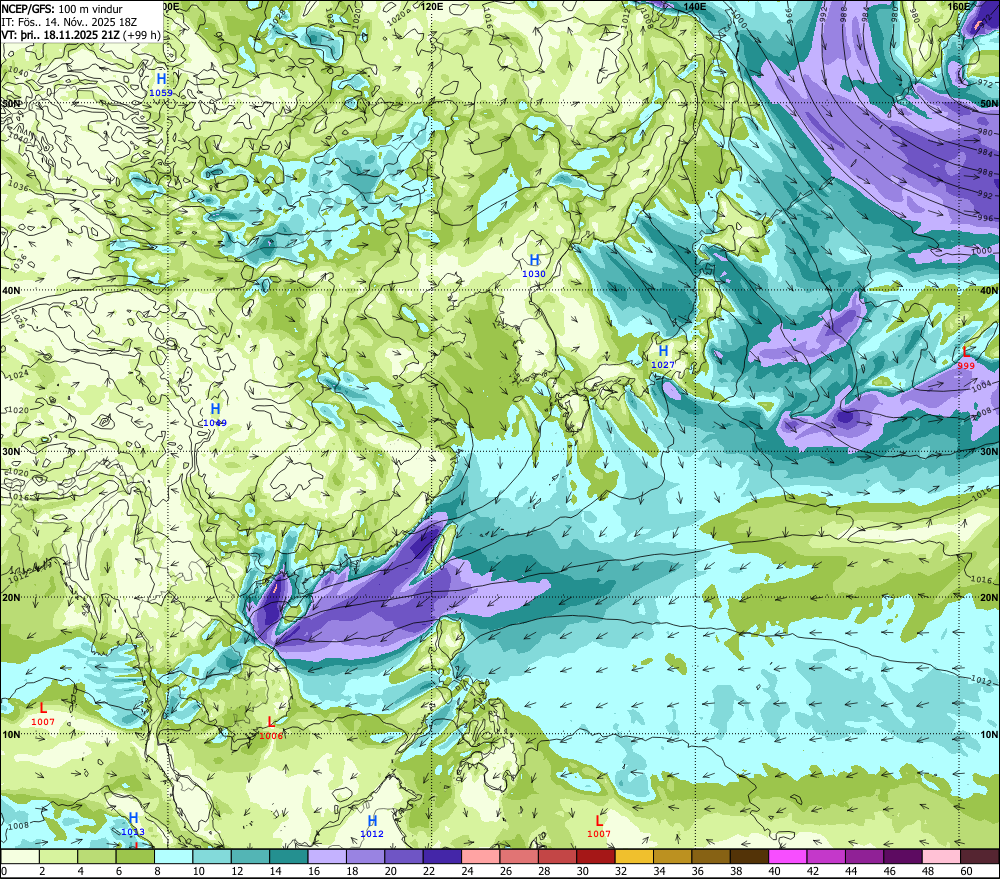The height and width of the screenshot is (879, 1000).
Task: Click the legend value 12
Action: 237,871
